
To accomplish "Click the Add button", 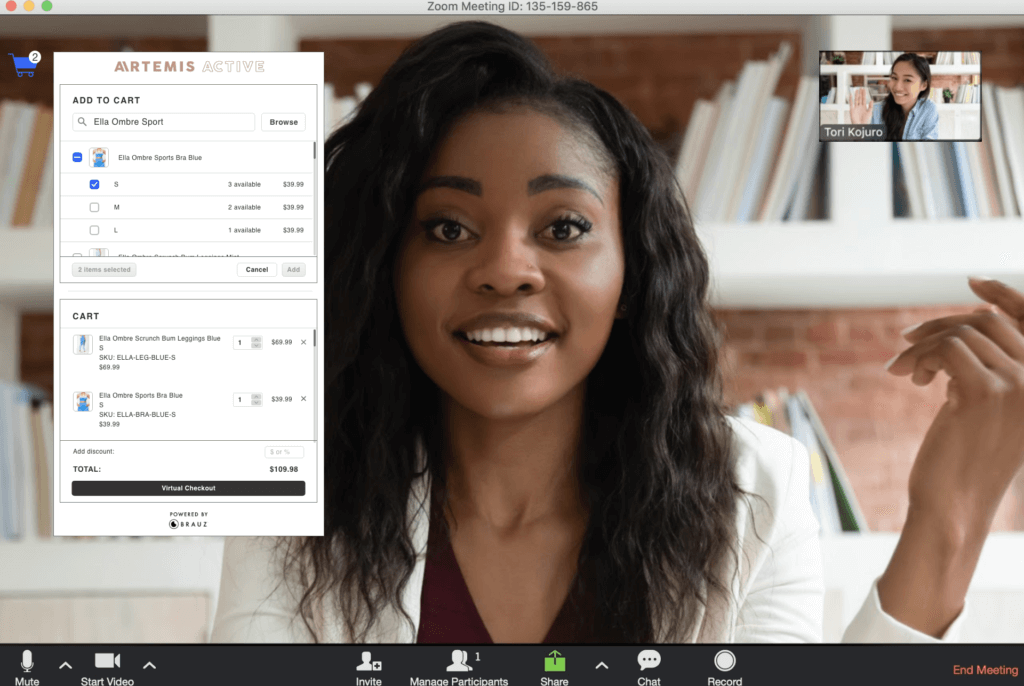I will tap(293, 269).
